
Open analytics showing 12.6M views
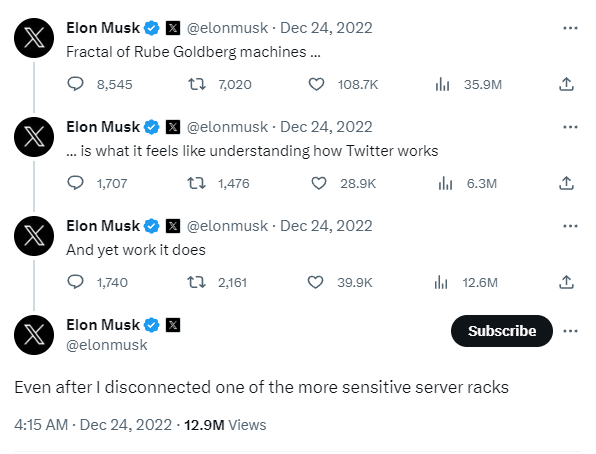coord(441,282)
